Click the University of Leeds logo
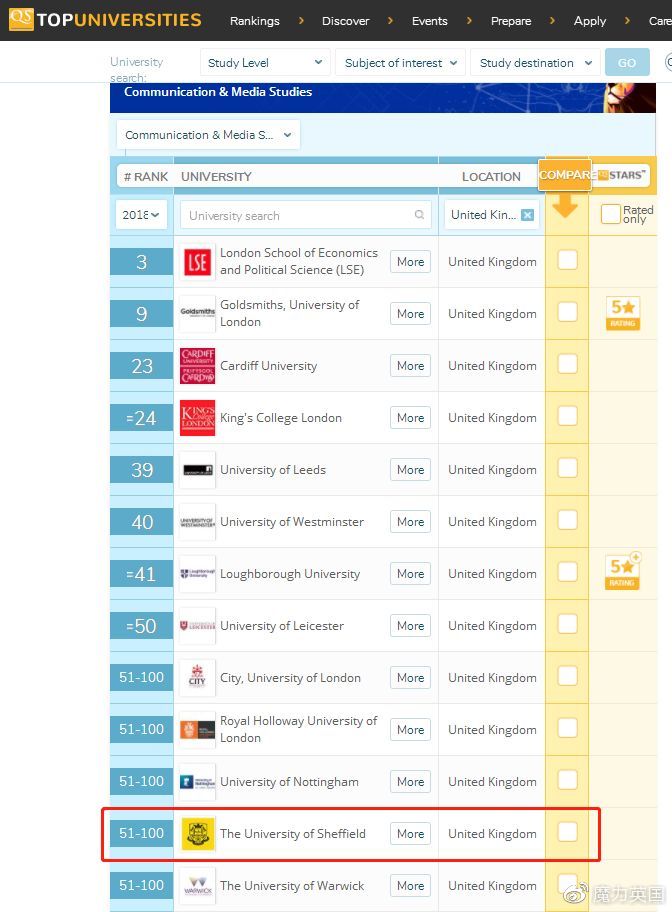 197,470
